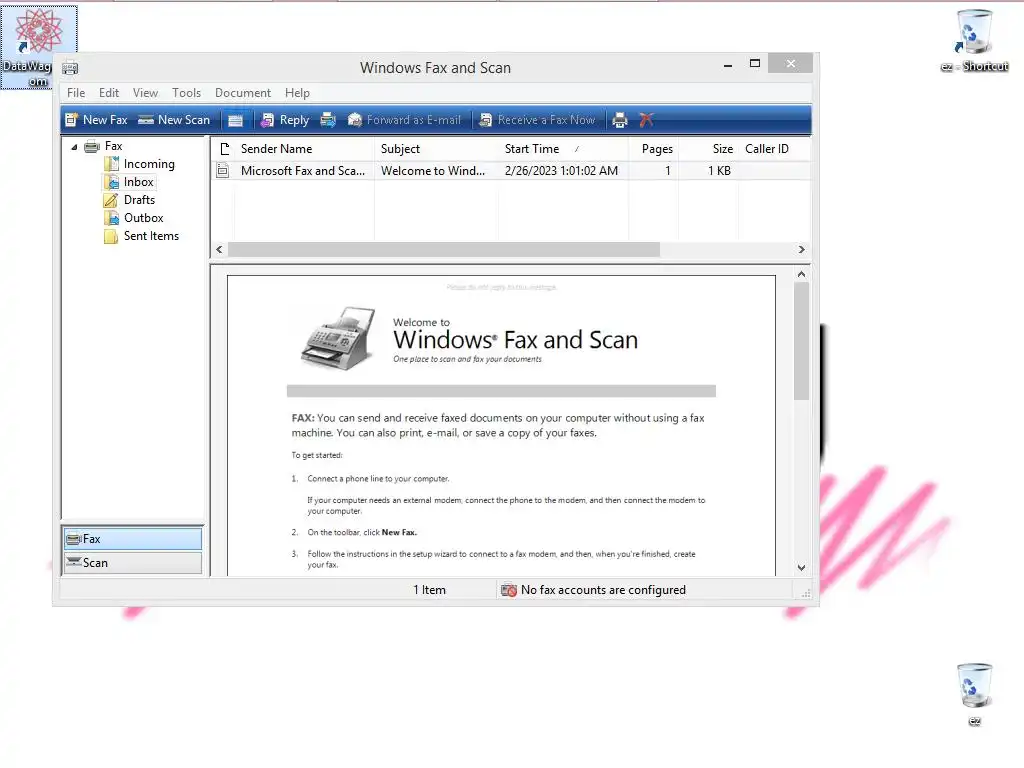Click the Drafts pencil folder icon
Image resolution: width=1024 pixels, height=768 pixels.
[112, 200]
